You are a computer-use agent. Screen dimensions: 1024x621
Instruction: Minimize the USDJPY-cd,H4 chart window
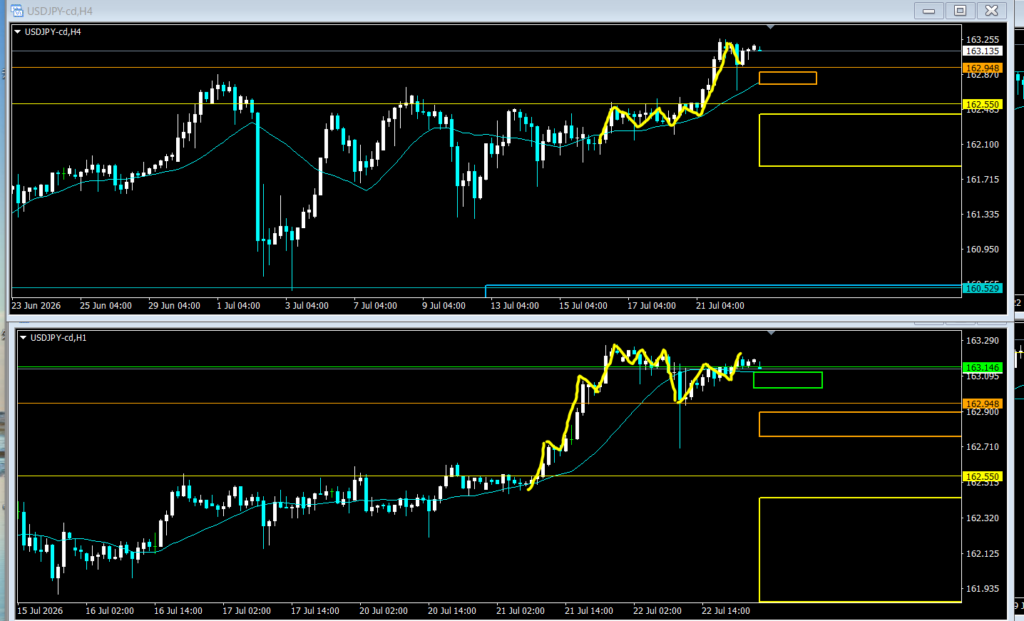click(929, 10)
